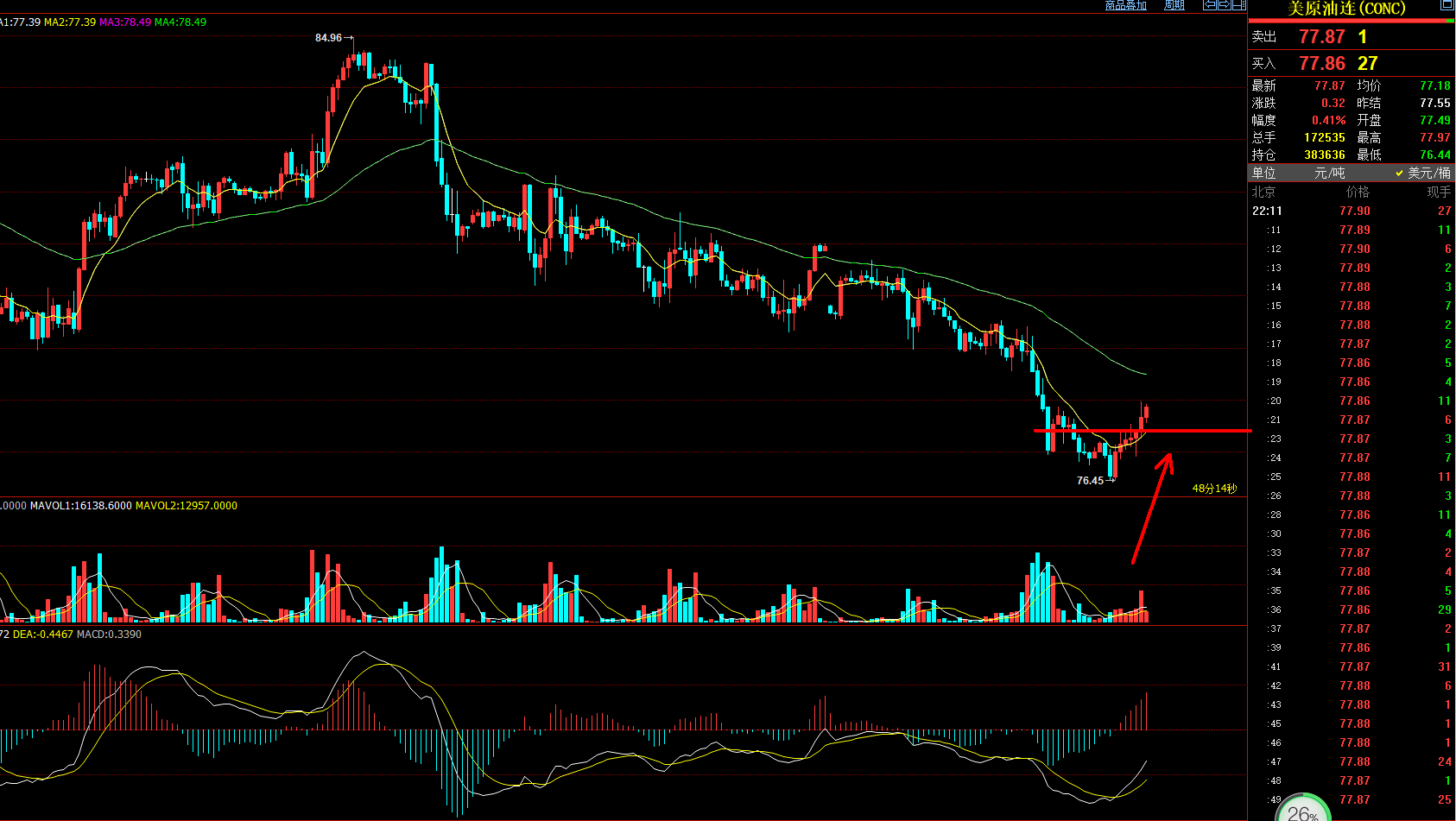Open the 26% floating memory widget
Image resolution: width=1456 pixels, height=821 pixels.
[1302, 809]
